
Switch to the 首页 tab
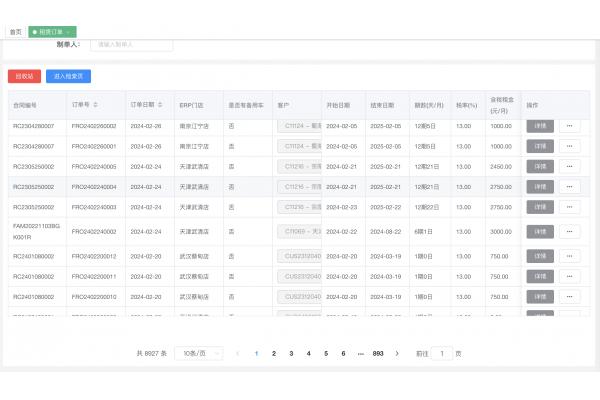pos(15,32)
